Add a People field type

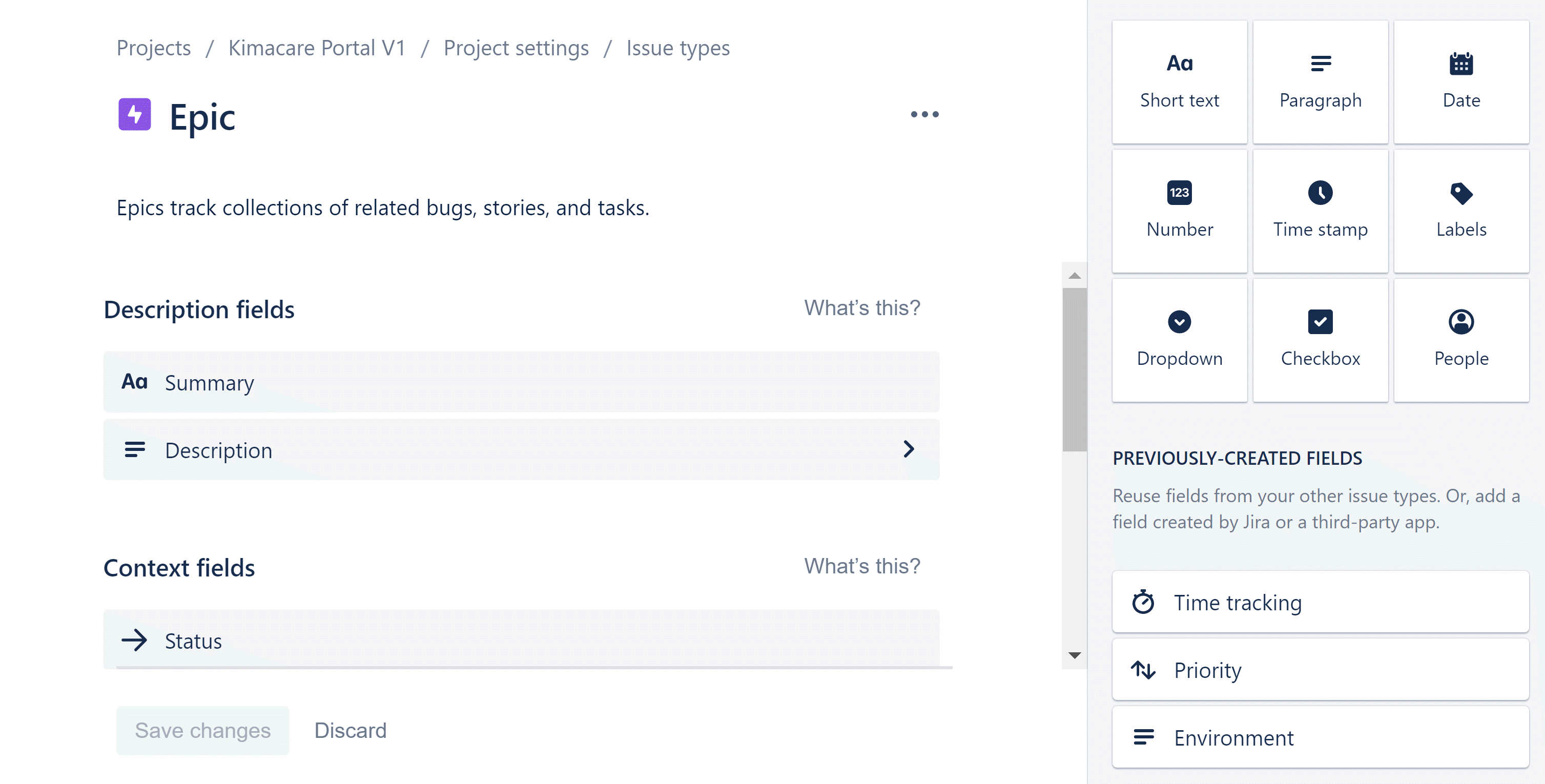(x=1460, y=340)
